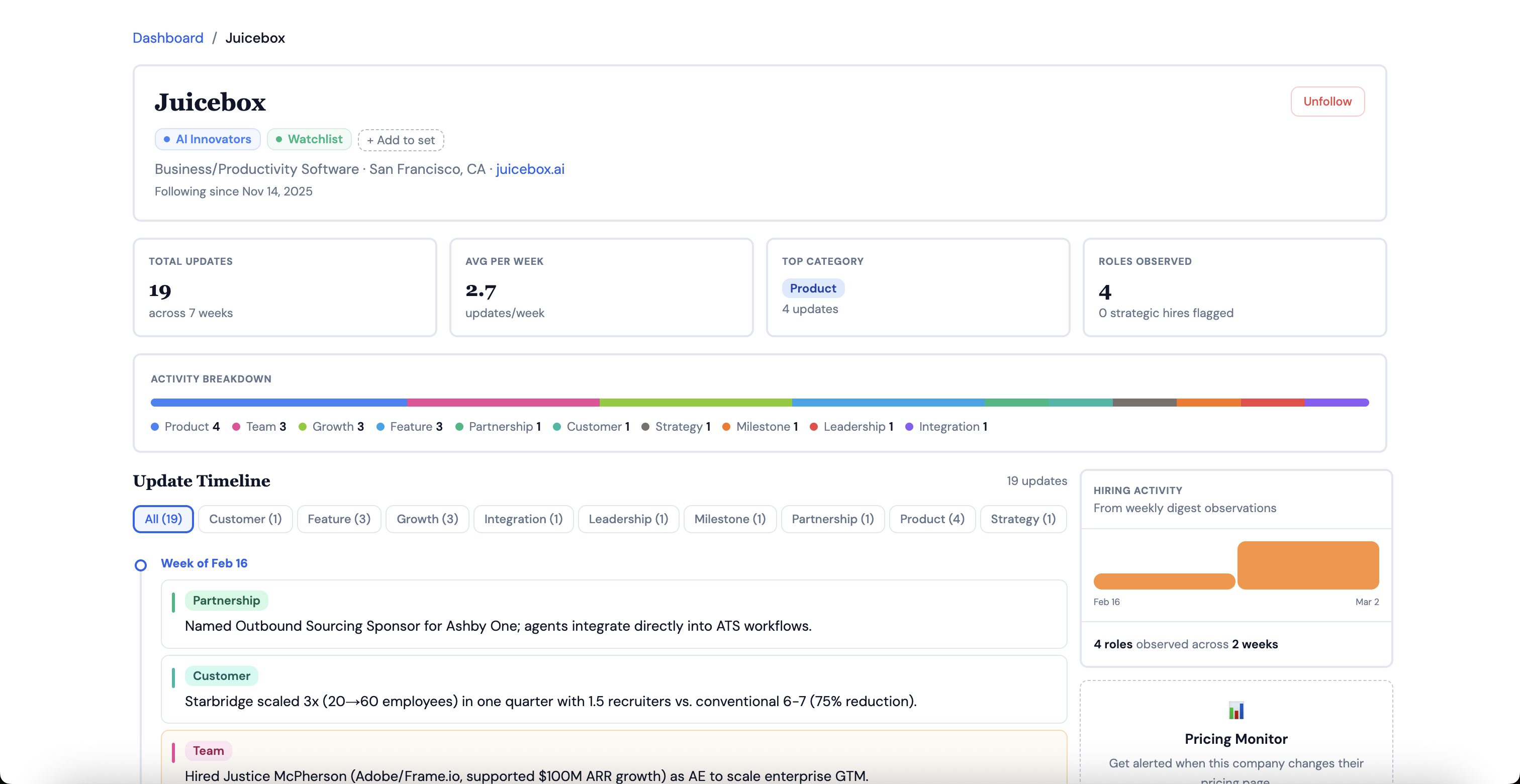The height and width of the screenshot is (784, 1520).
Task: Select the Leadership (1) filter chip
Action: (628, 519)
